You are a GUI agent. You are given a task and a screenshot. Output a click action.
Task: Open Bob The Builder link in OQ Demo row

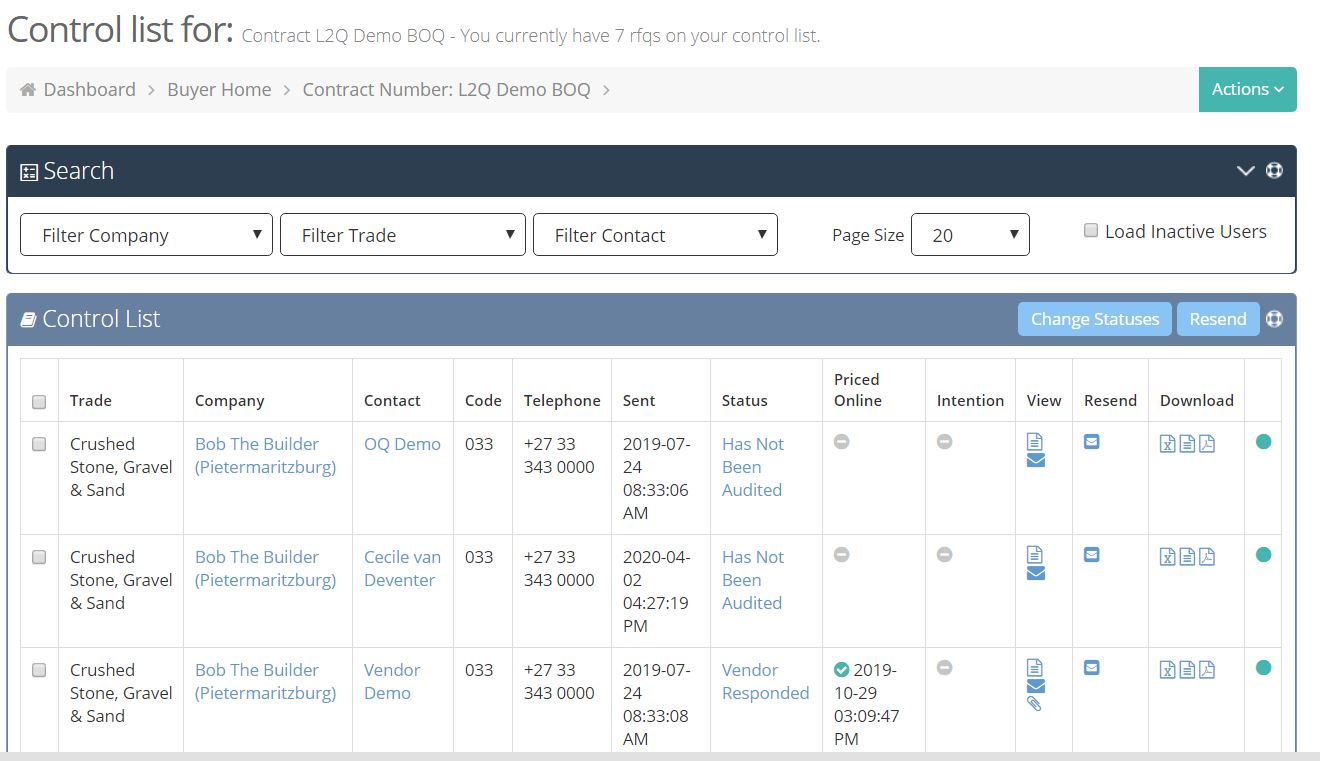(265, 455)
